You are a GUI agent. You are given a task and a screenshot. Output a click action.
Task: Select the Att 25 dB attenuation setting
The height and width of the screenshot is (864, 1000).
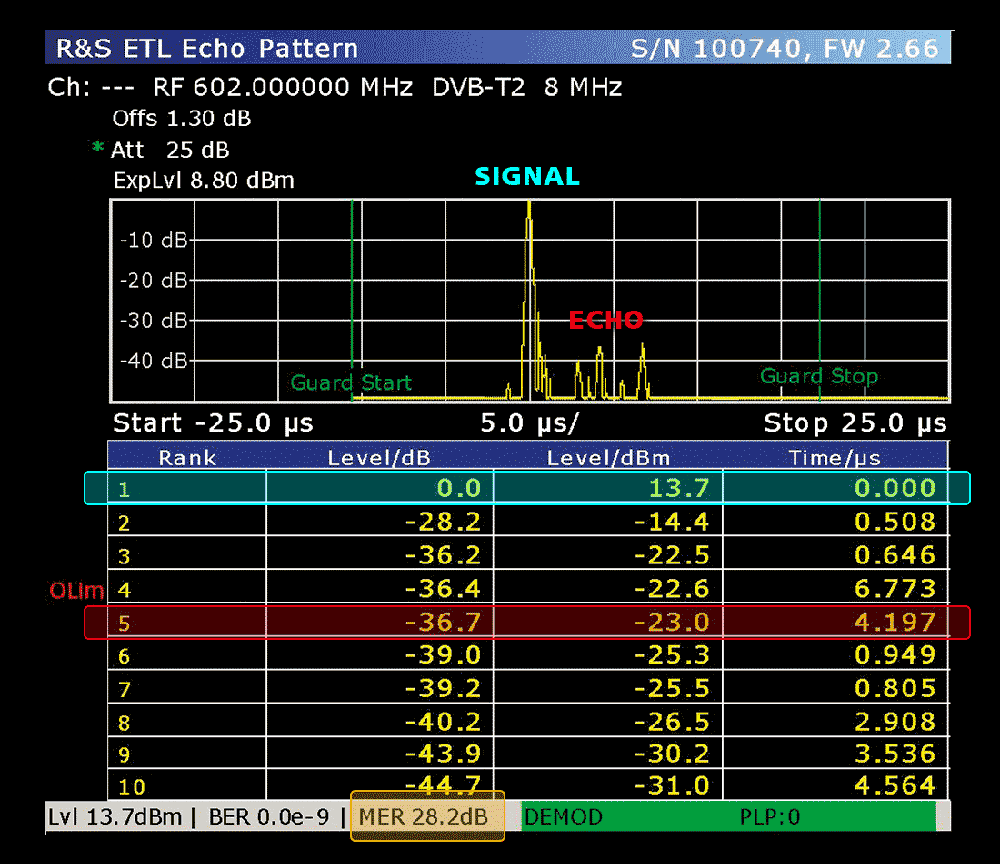coord(170,150)
